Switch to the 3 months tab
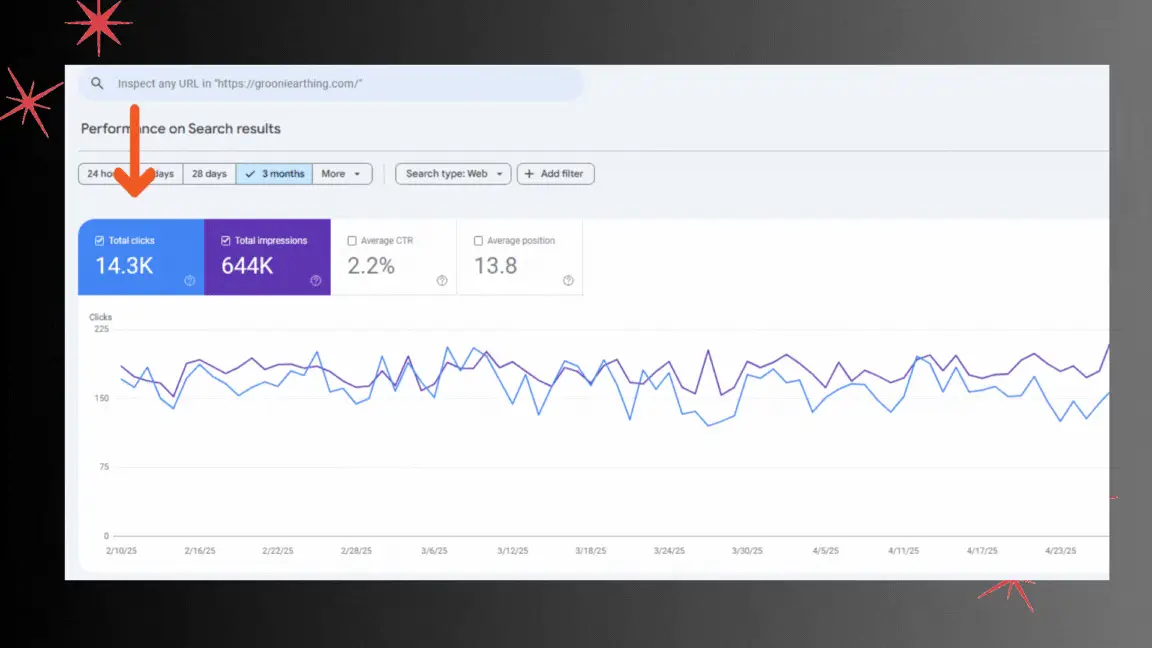The width and height of the screenshot is (1152, 648). point(274,173)
